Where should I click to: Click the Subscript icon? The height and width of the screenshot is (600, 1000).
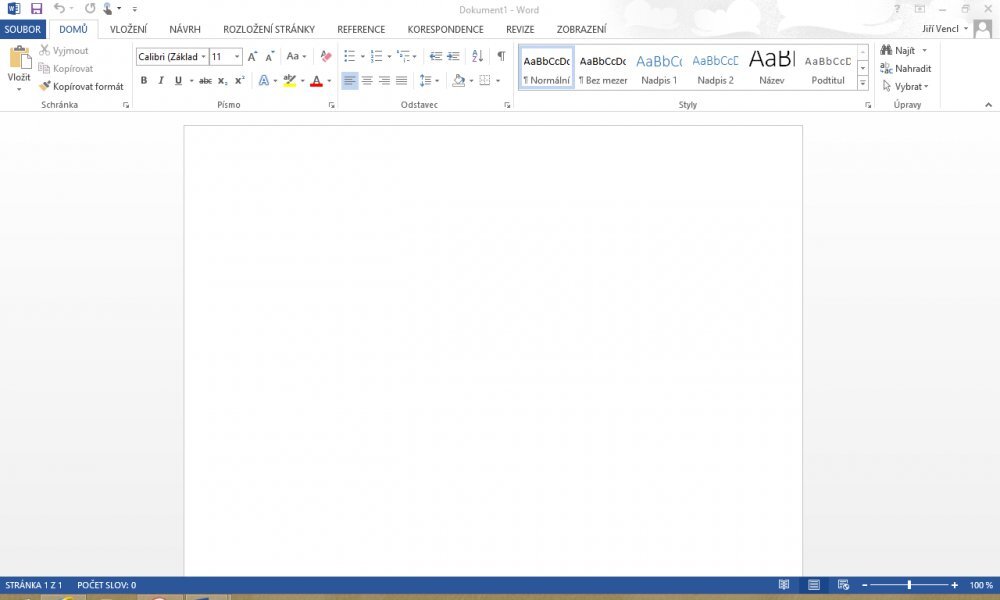click(222, 81)
